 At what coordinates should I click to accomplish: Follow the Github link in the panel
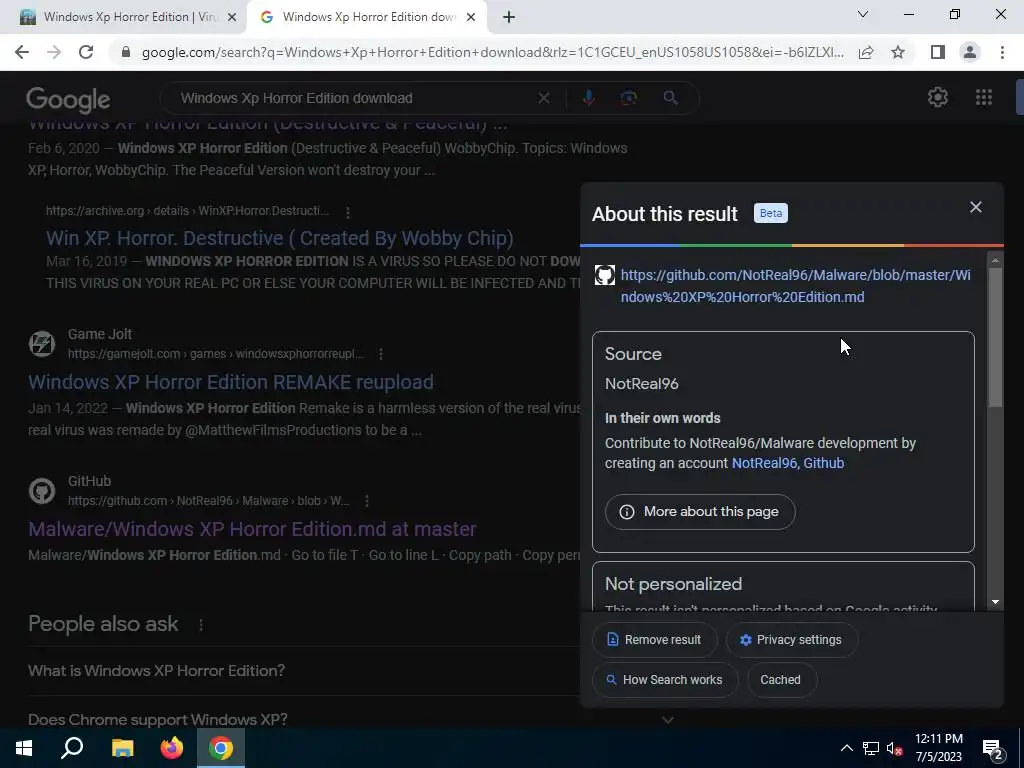(x=824, y=463)
